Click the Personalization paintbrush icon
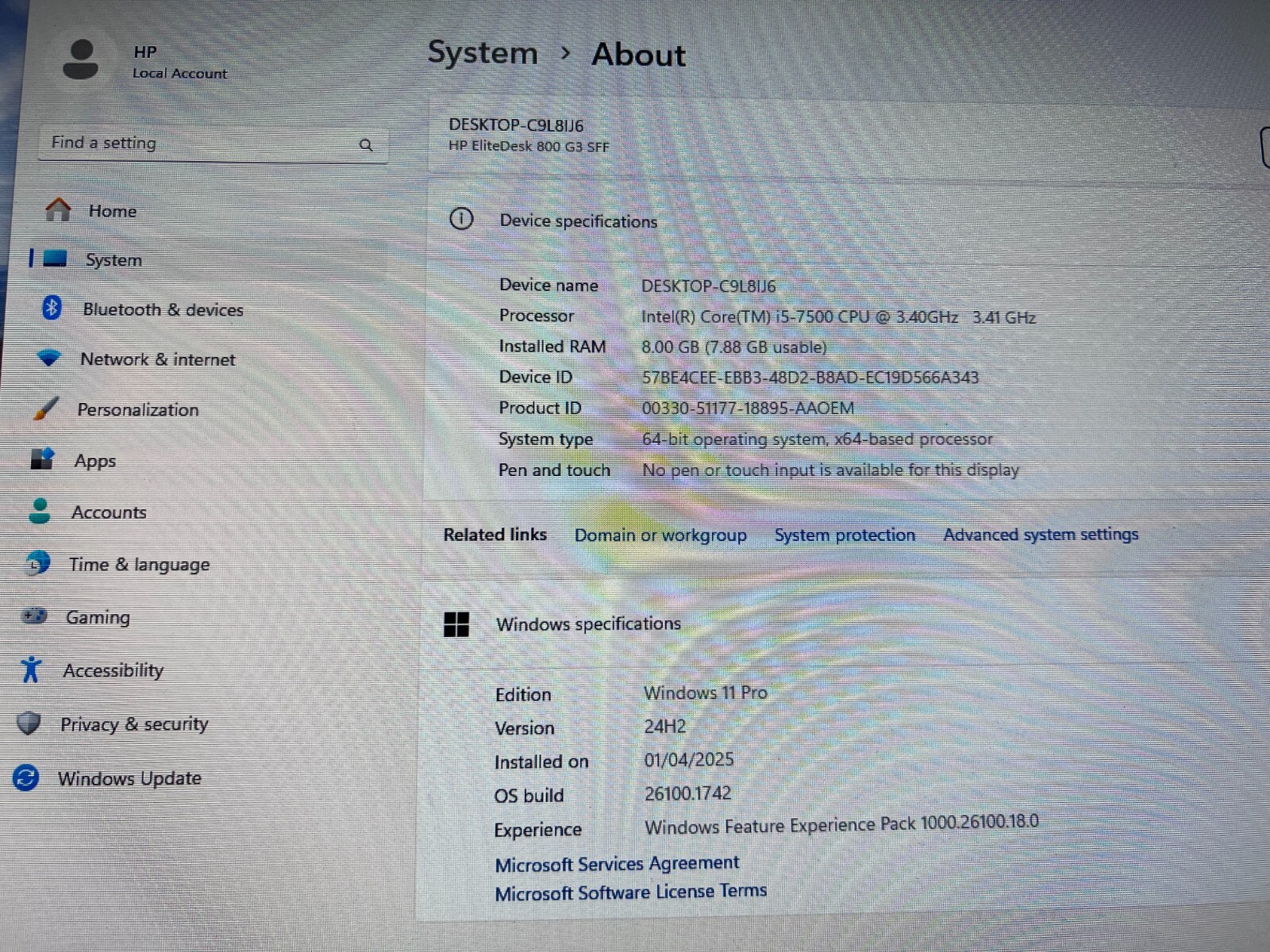This screenshot has width=1270, height=952. click(x=45, y=409)
